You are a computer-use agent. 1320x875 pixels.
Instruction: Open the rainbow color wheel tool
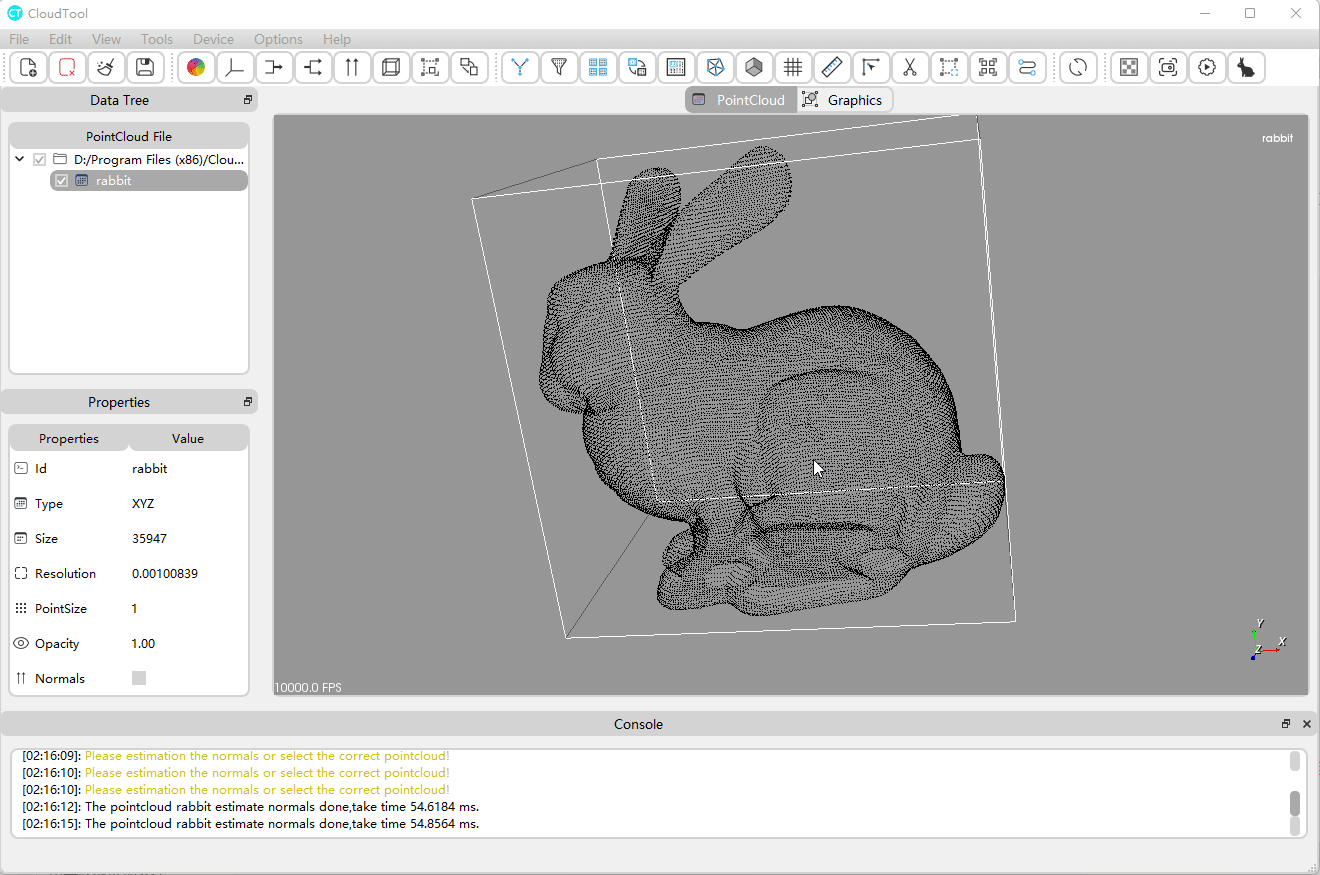click(x=196, y=68)
